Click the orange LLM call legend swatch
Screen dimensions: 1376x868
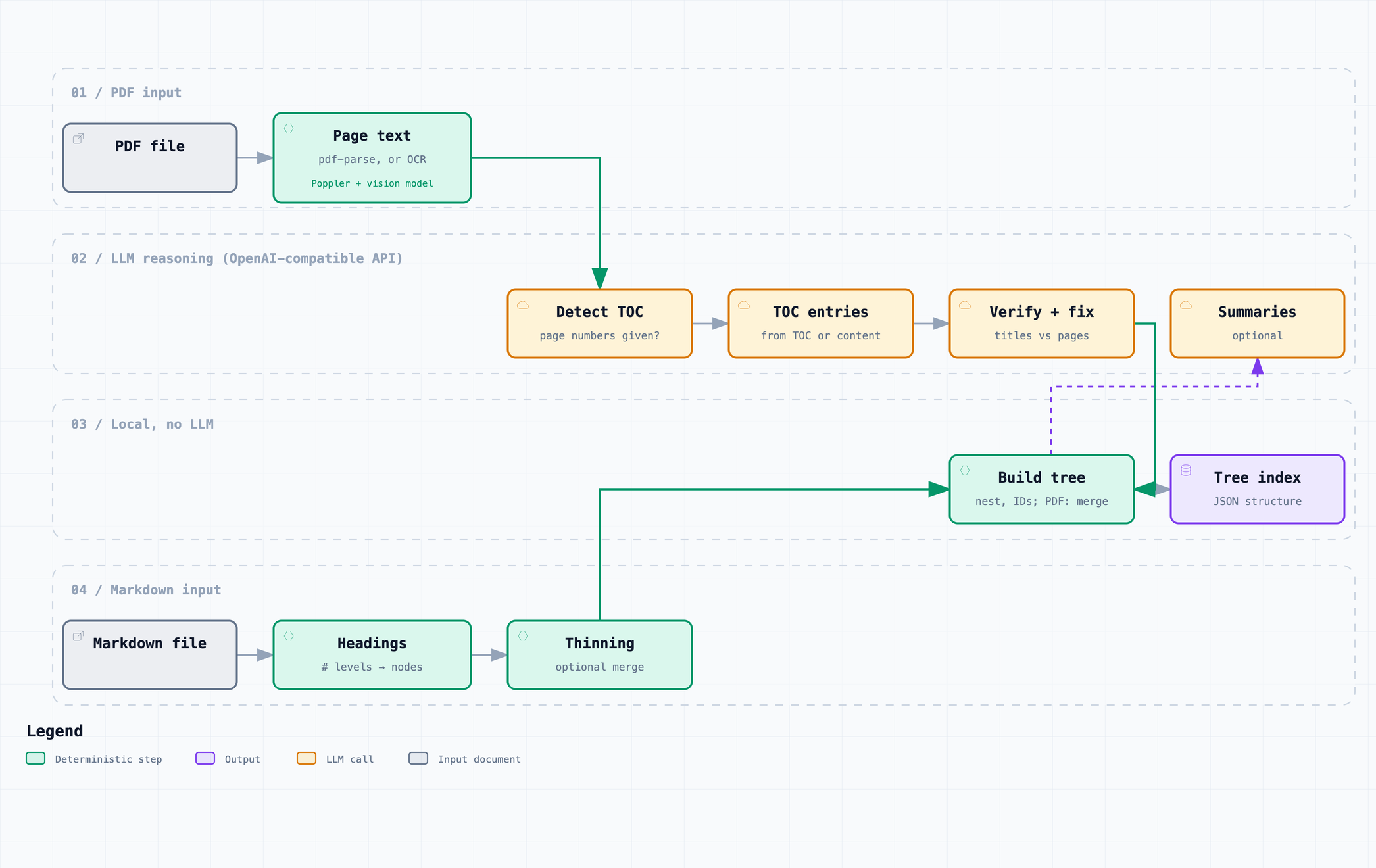click(307, 758)
